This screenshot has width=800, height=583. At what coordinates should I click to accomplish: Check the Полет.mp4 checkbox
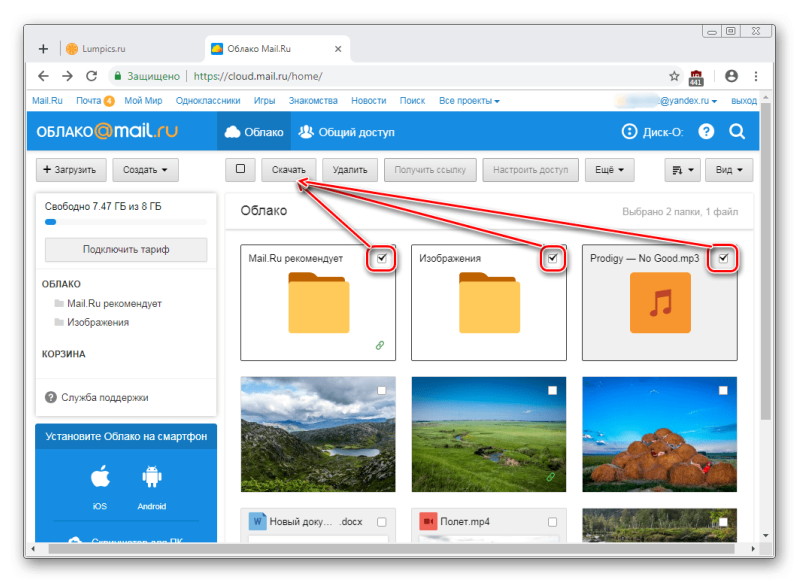tap(553, 522)
